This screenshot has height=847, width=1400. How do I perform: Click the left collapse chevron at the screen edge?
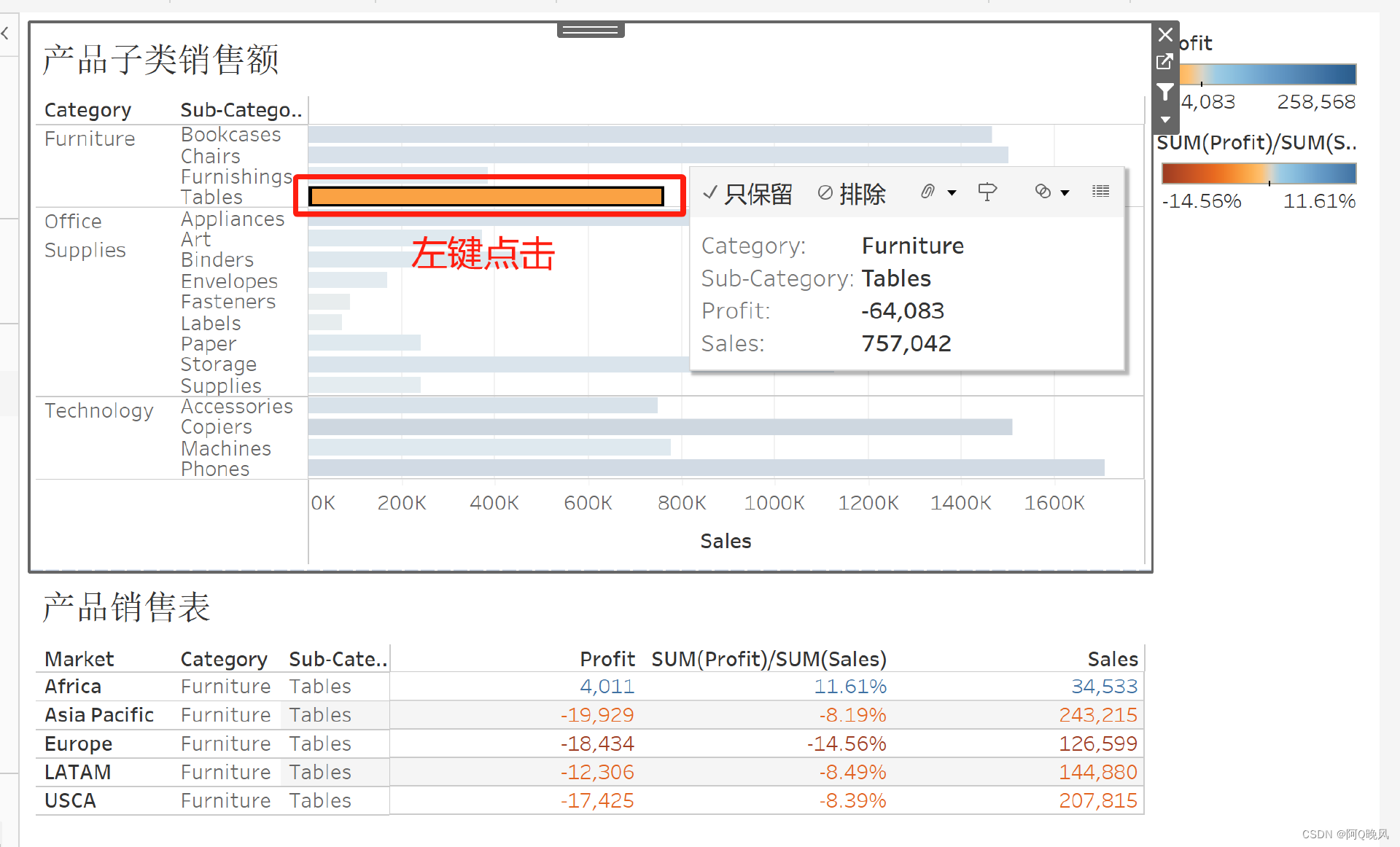click(5, 33)
